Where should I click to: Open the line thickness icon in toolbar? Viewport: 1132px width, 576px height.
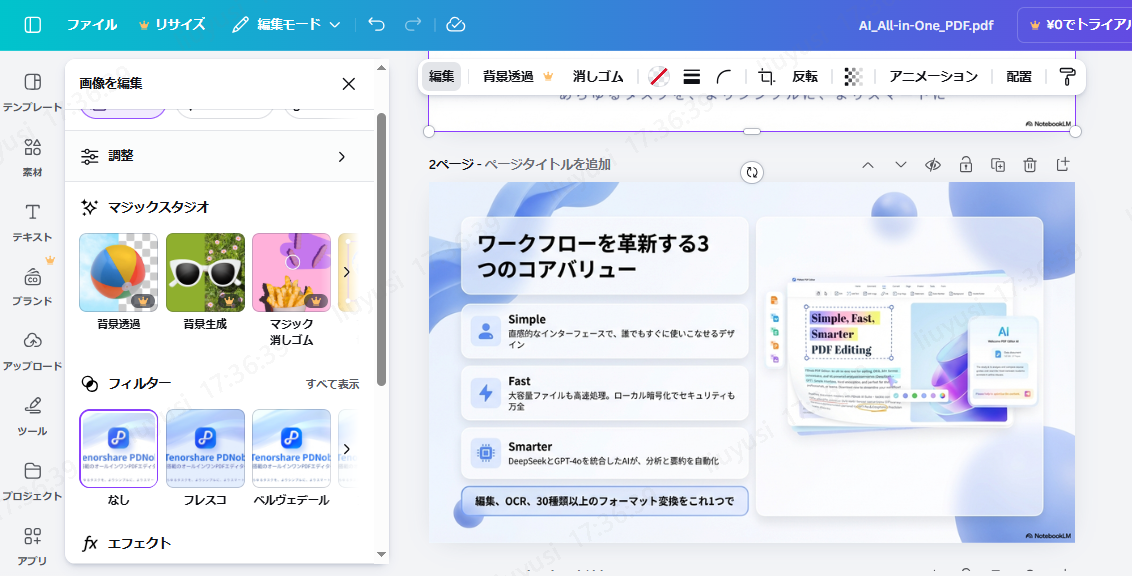[x=692, y=75]
